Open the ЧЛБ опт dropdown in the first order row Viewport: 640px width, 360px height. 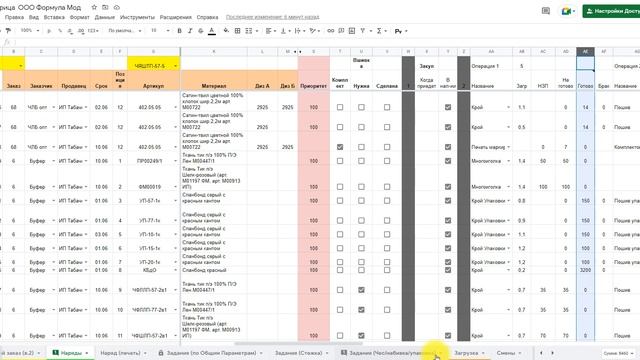pyautogui.click(x=53, y=107)
